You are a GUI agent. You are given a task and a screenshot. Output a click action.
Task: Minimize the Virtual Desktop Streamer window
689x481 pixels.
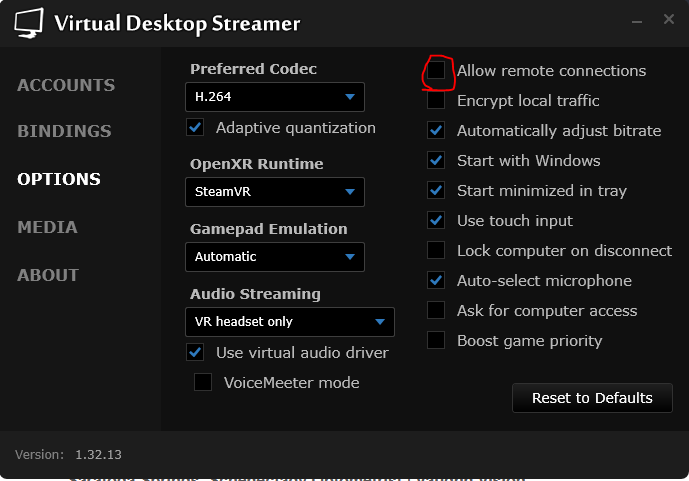(638, 20)
